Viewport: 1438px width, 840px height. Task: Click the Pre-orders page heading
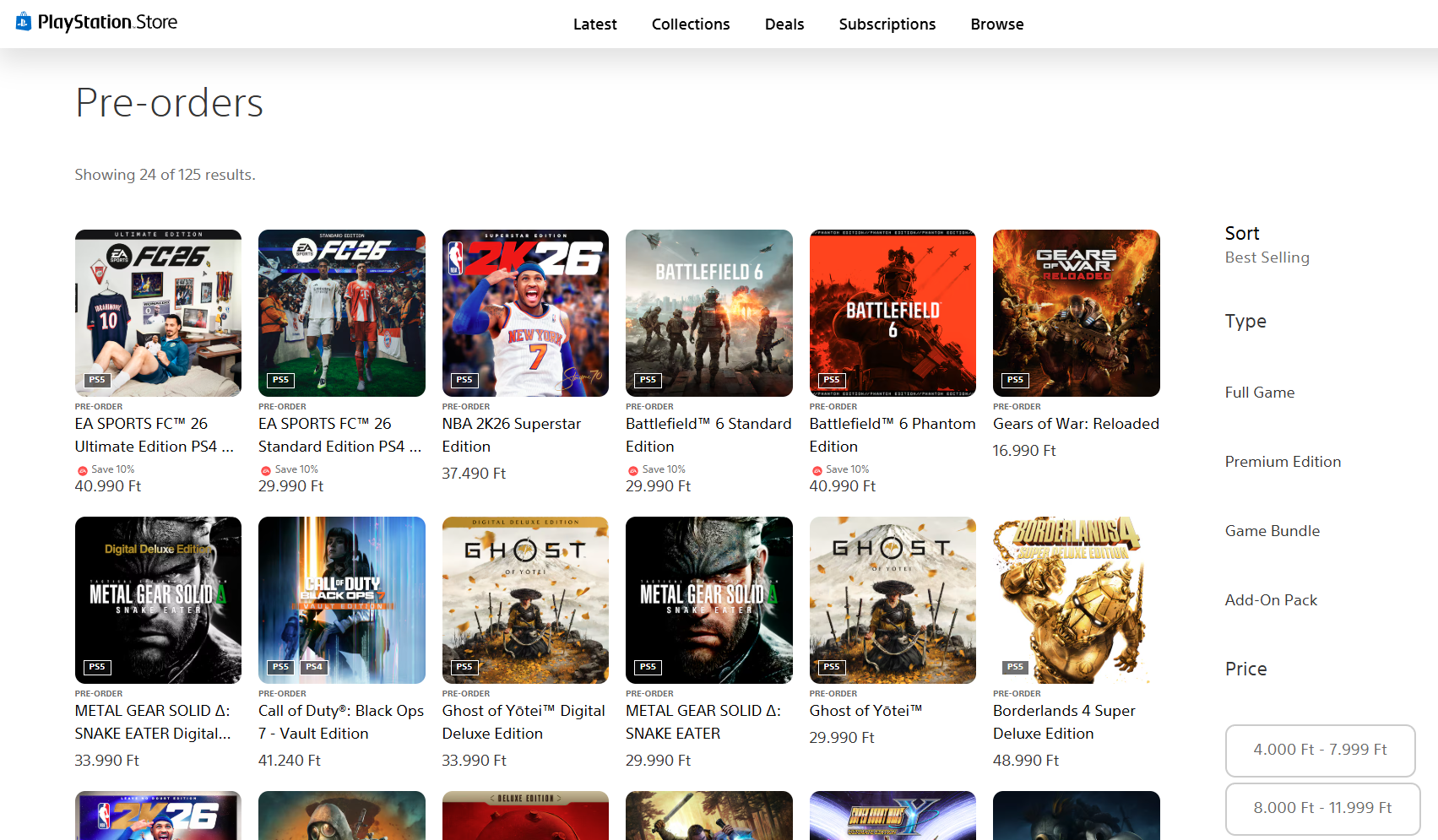169,103
